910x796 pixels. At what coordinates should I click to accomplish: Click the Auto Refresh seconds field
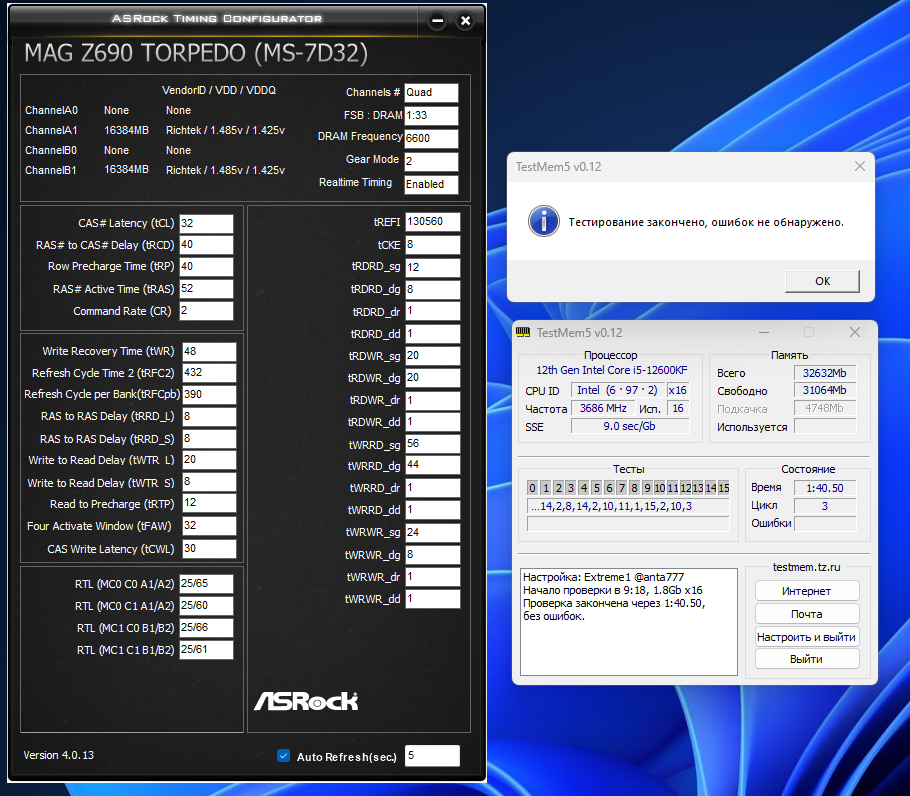[x=432, y=755]
